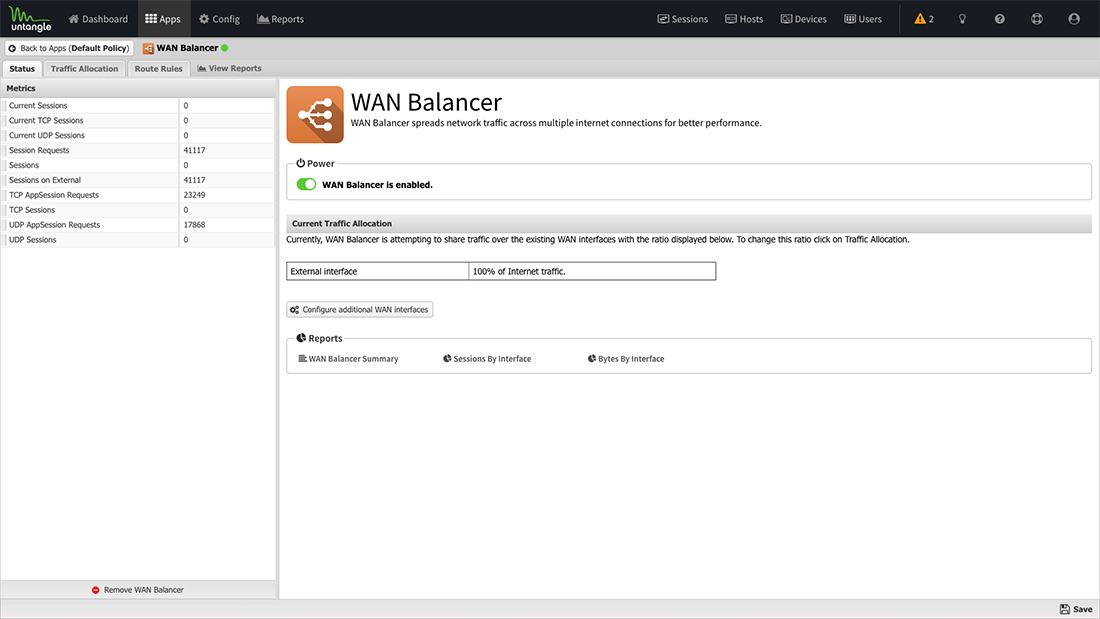Go to the Dashboard menu
The width and height of the screenshot is (1100, 619).
click(x=98, y=19)
